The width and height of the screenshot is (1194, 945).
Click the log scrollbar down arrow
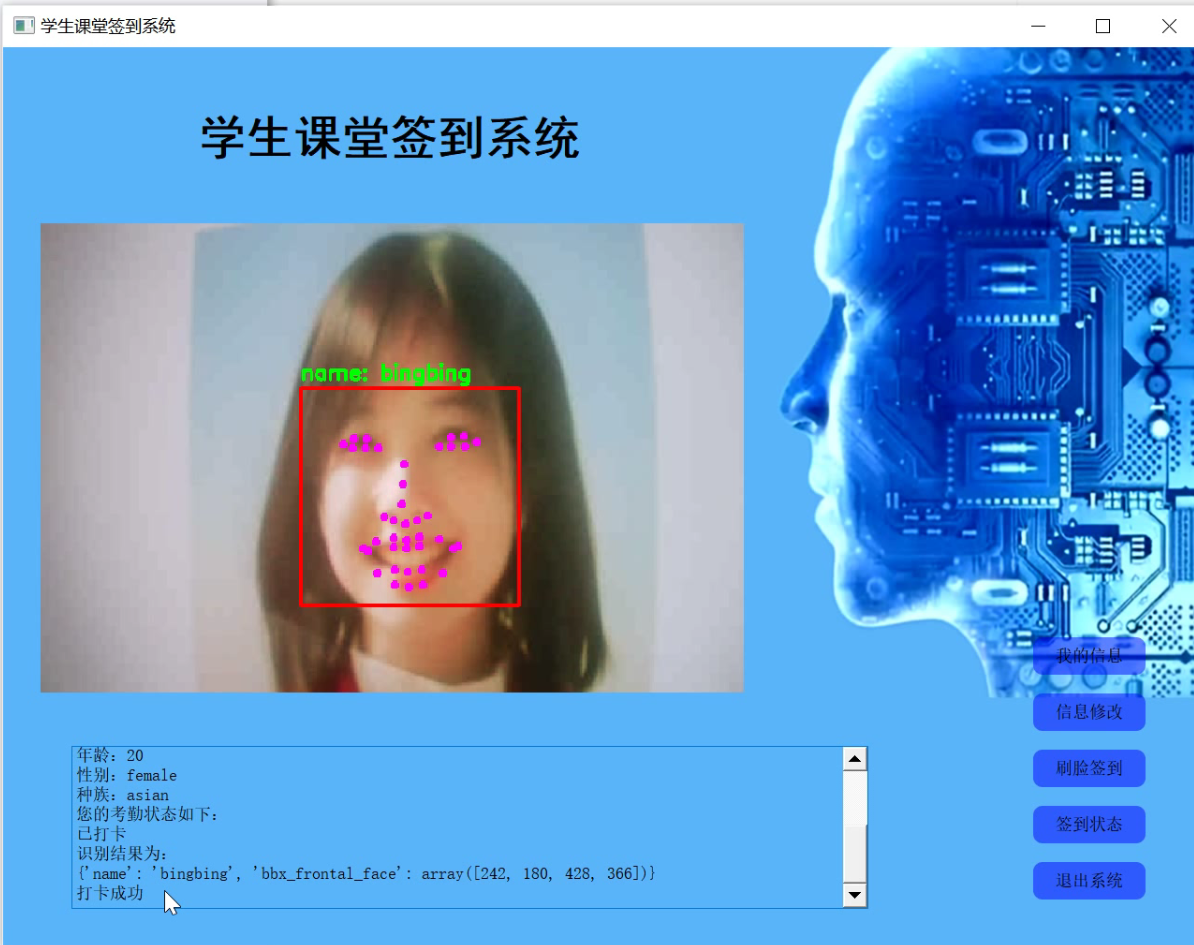(x=854, y=895)
